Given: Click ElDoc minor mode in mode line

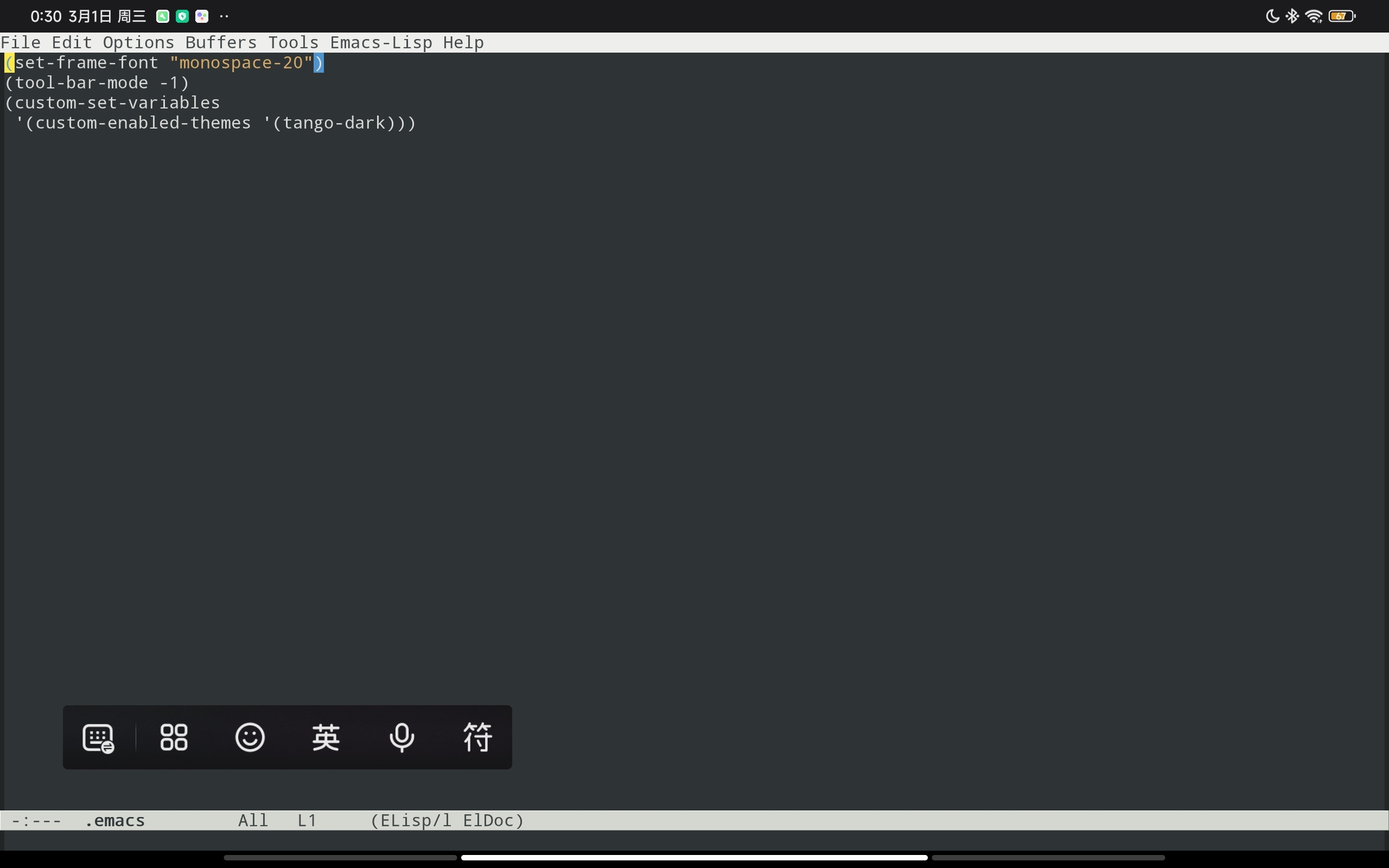Looking at the screenshot, I should (489, 821).
